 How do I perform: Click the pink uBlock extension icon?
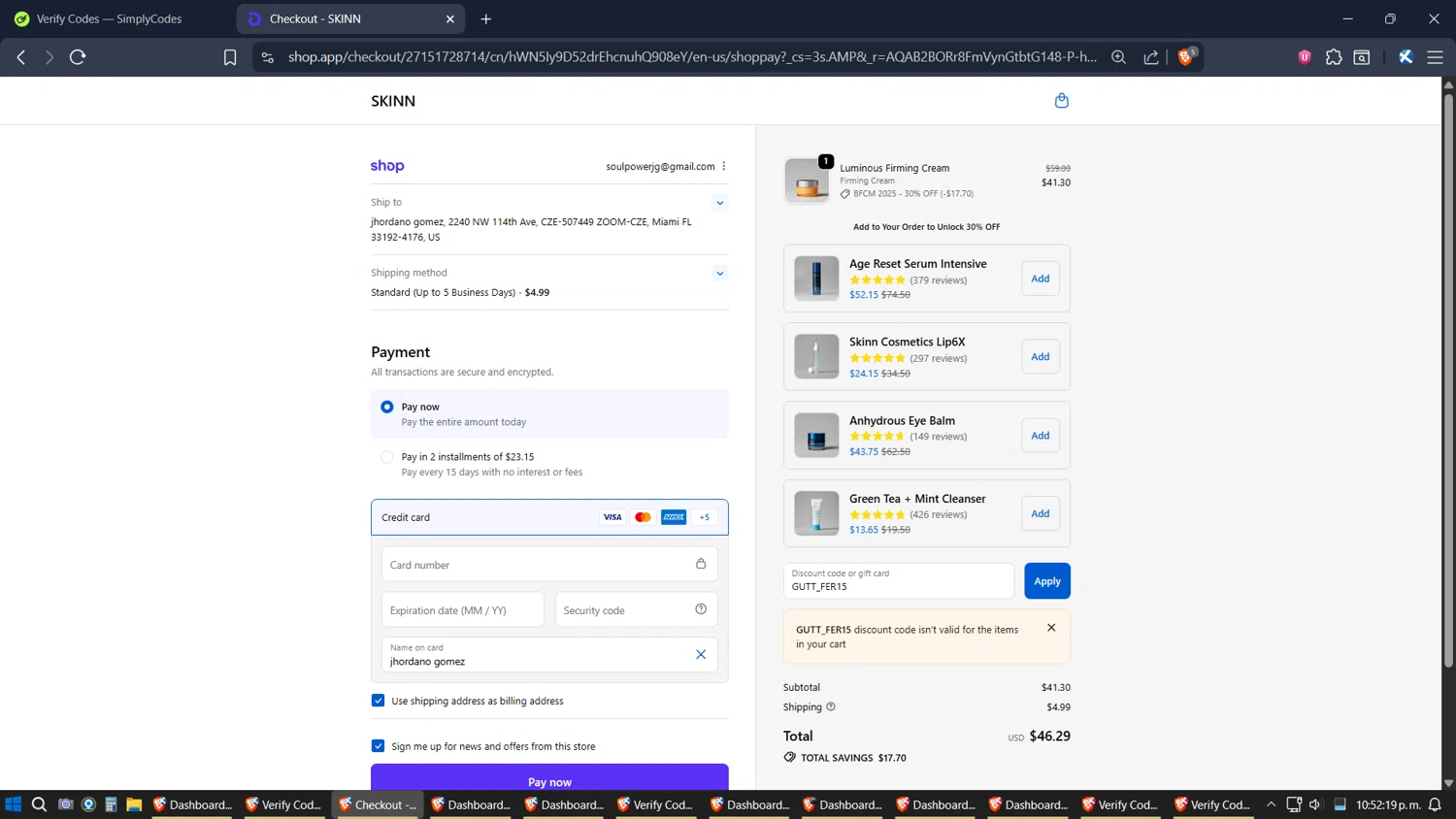(x=1305, y=57)
